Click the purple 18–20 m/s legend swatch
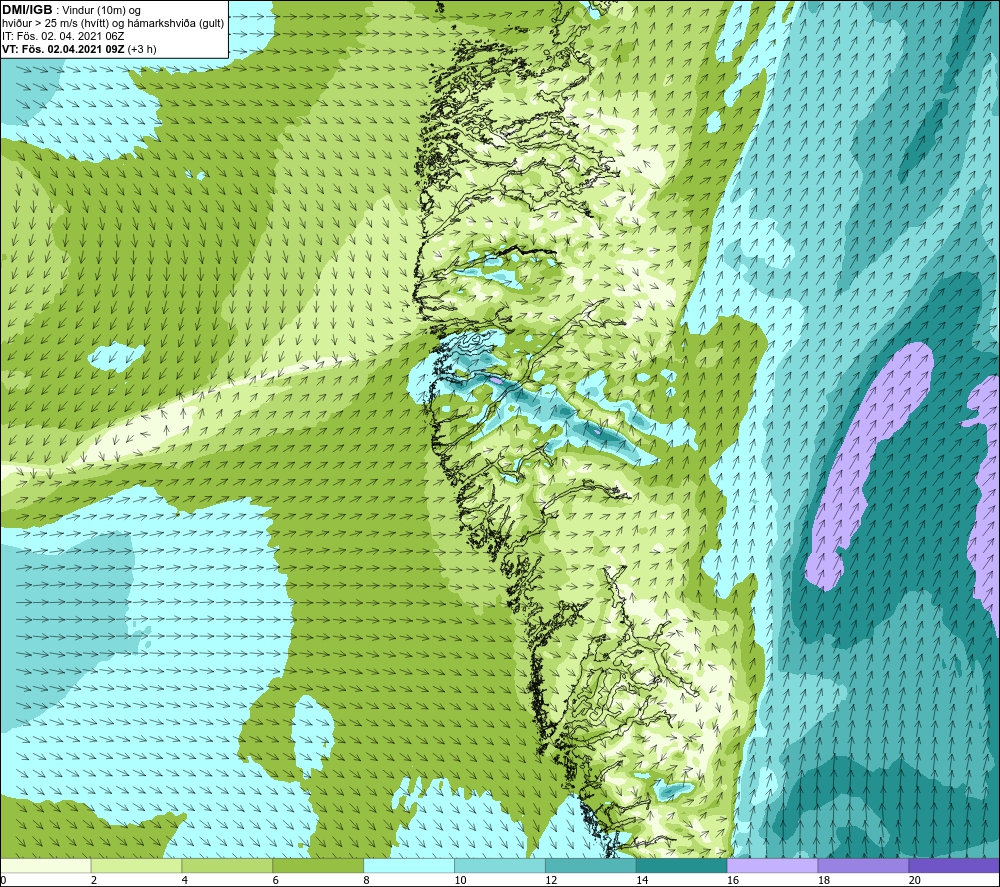 (863, 866)
